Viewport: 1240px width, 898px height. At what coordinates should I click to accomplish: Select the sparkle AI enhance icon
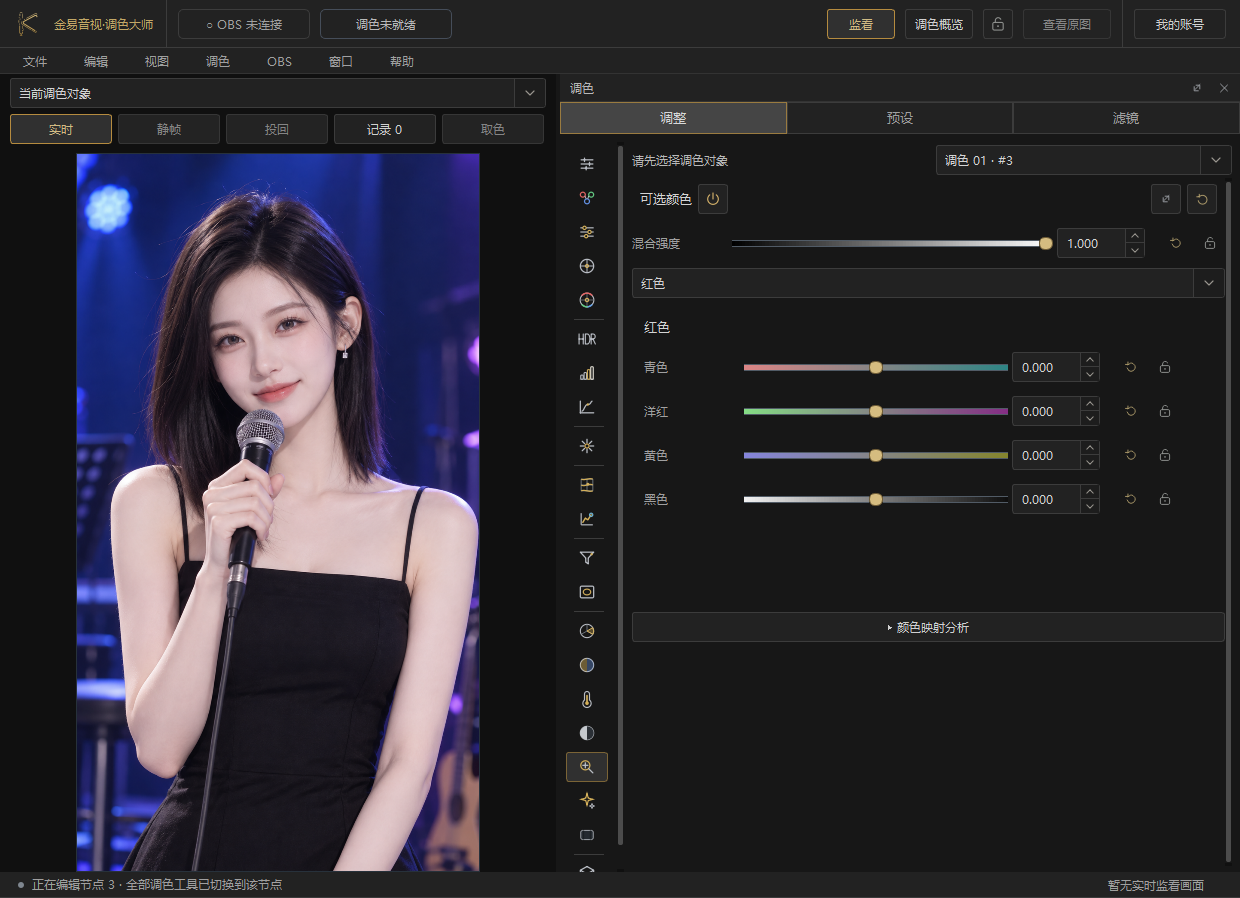[587, 800]
